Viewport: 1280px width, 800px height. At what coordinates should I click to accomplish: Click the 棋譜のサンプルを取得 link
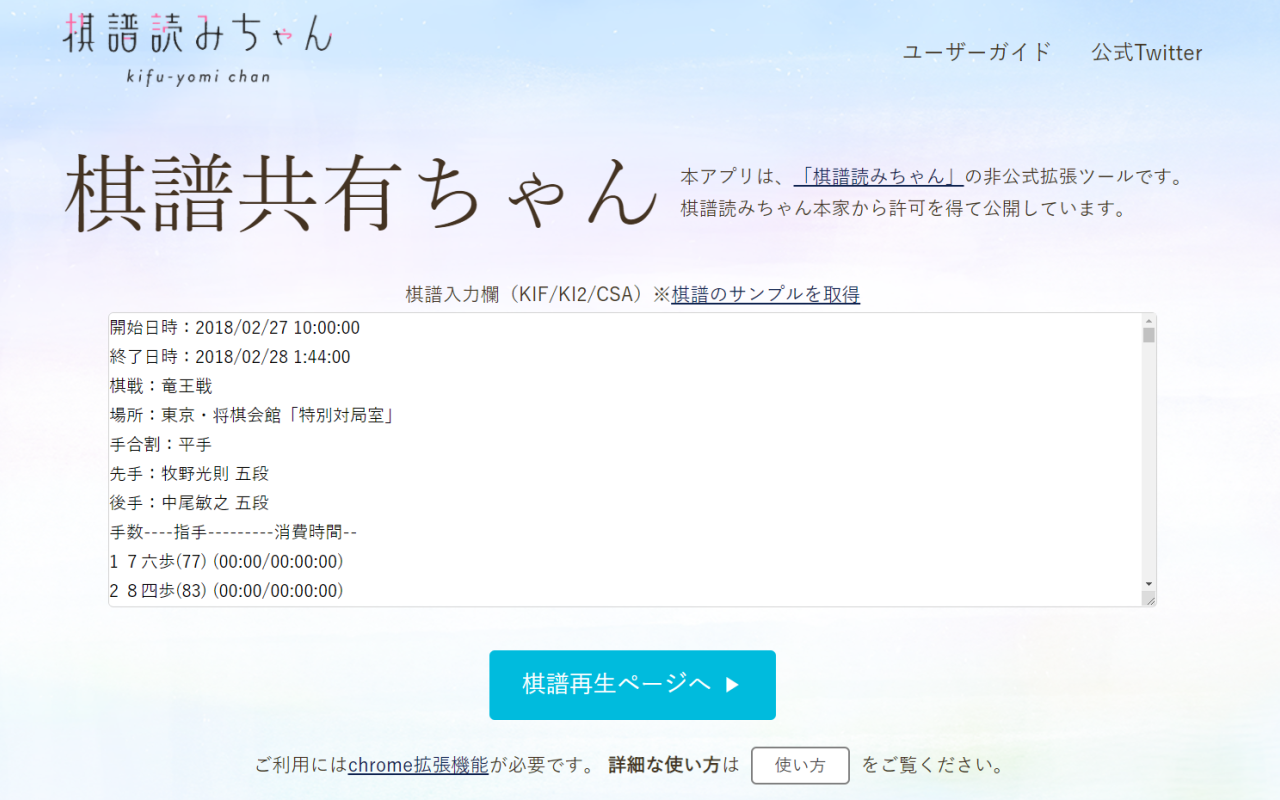765,294
